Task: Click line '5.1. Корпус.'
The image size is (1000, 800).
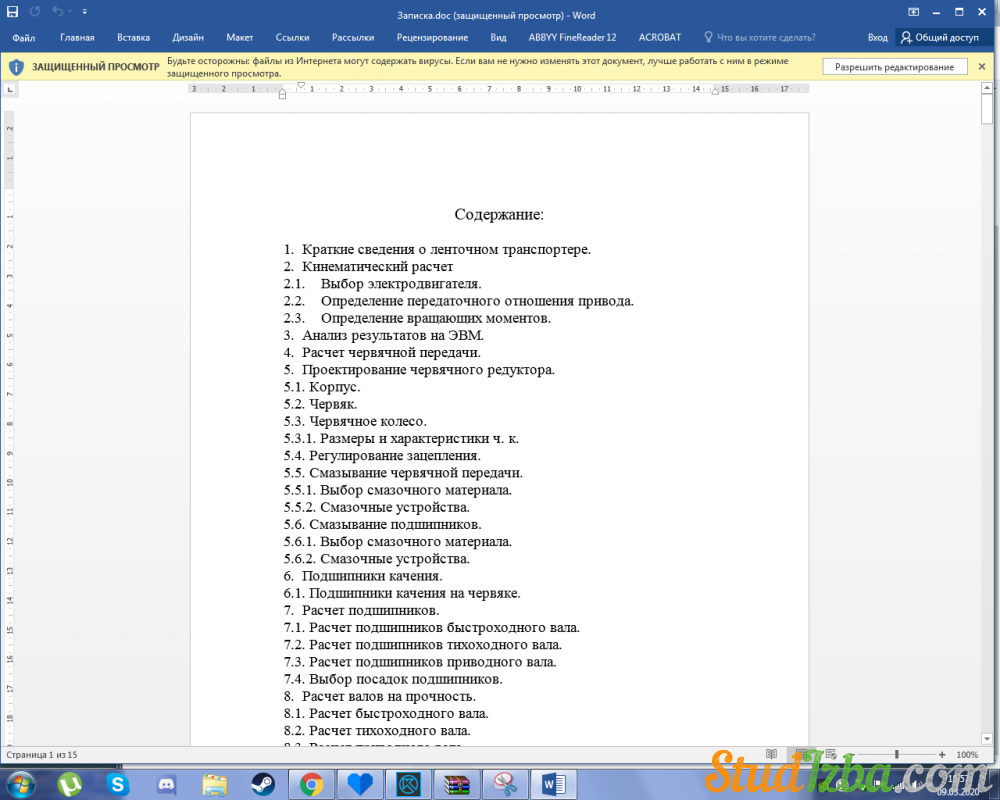Action: [x=322, y=387]
